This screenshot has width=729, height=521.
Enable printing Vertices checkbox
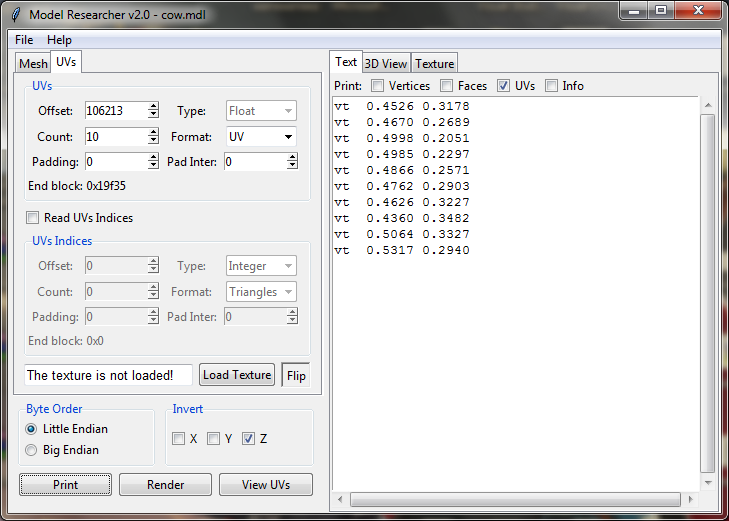pyautogui.click(x=378, y=86)
